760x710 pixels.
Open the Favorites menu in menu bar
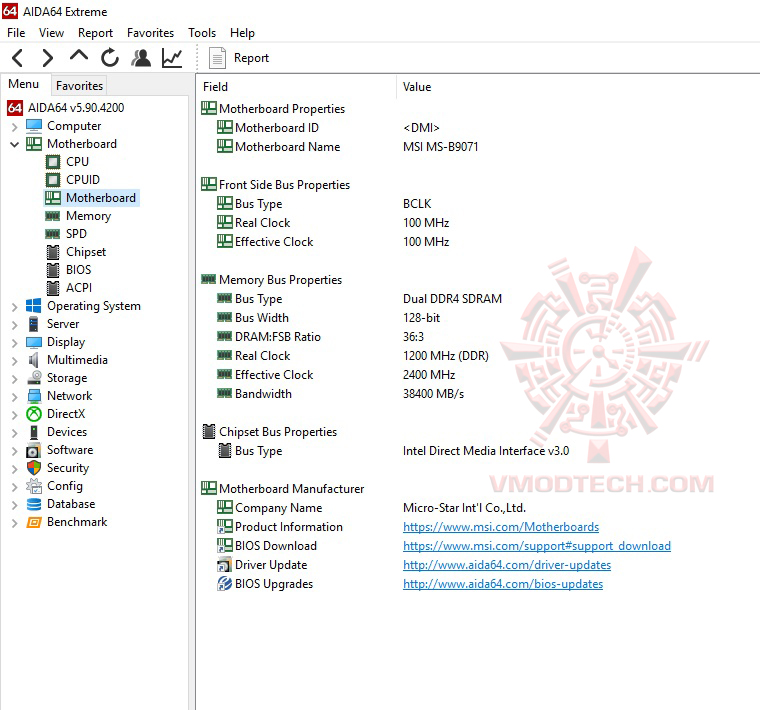point(150,32)
